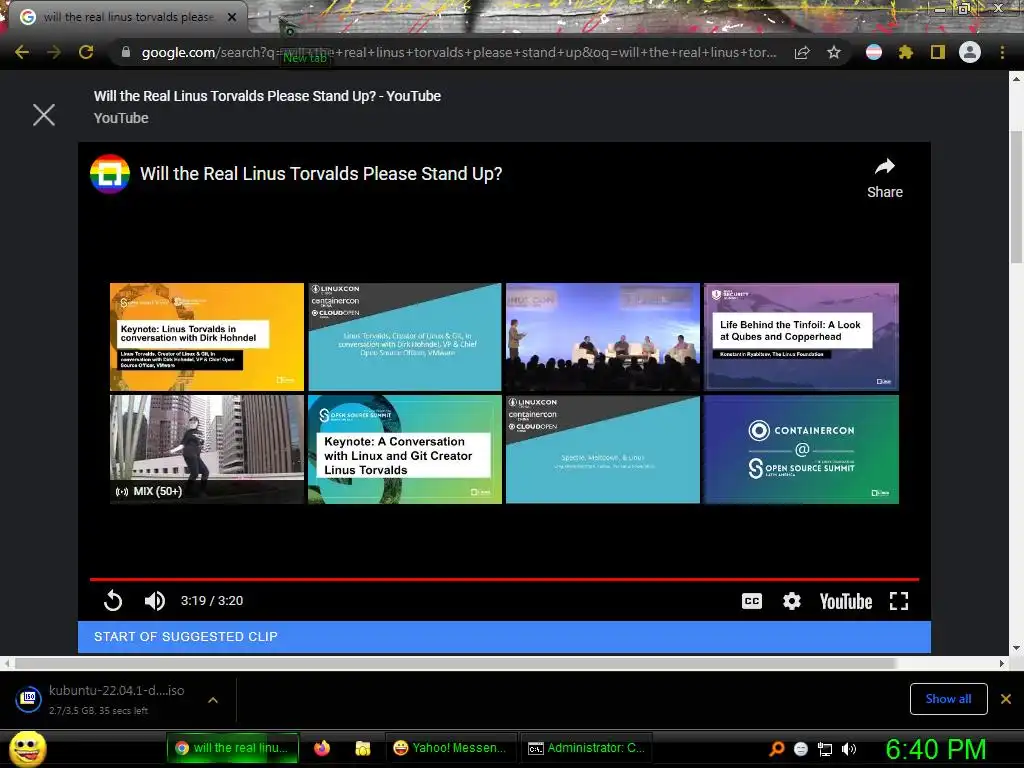This screenshot has width=1024, height=768.
Task: Click the browser forward arrow
Action: (54, 52)
